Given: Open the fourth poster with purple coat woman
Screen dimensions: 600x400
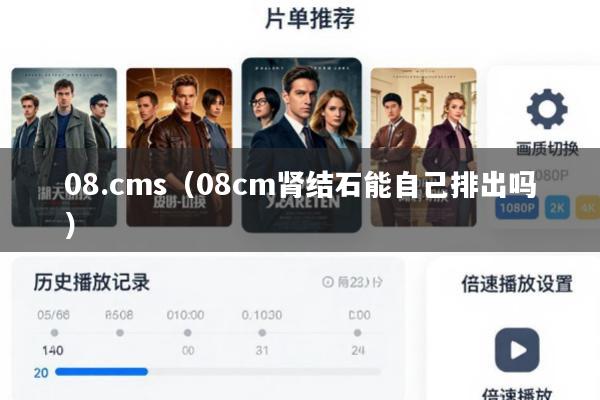Looking at the screenshot, I should [x=424, y=147].
